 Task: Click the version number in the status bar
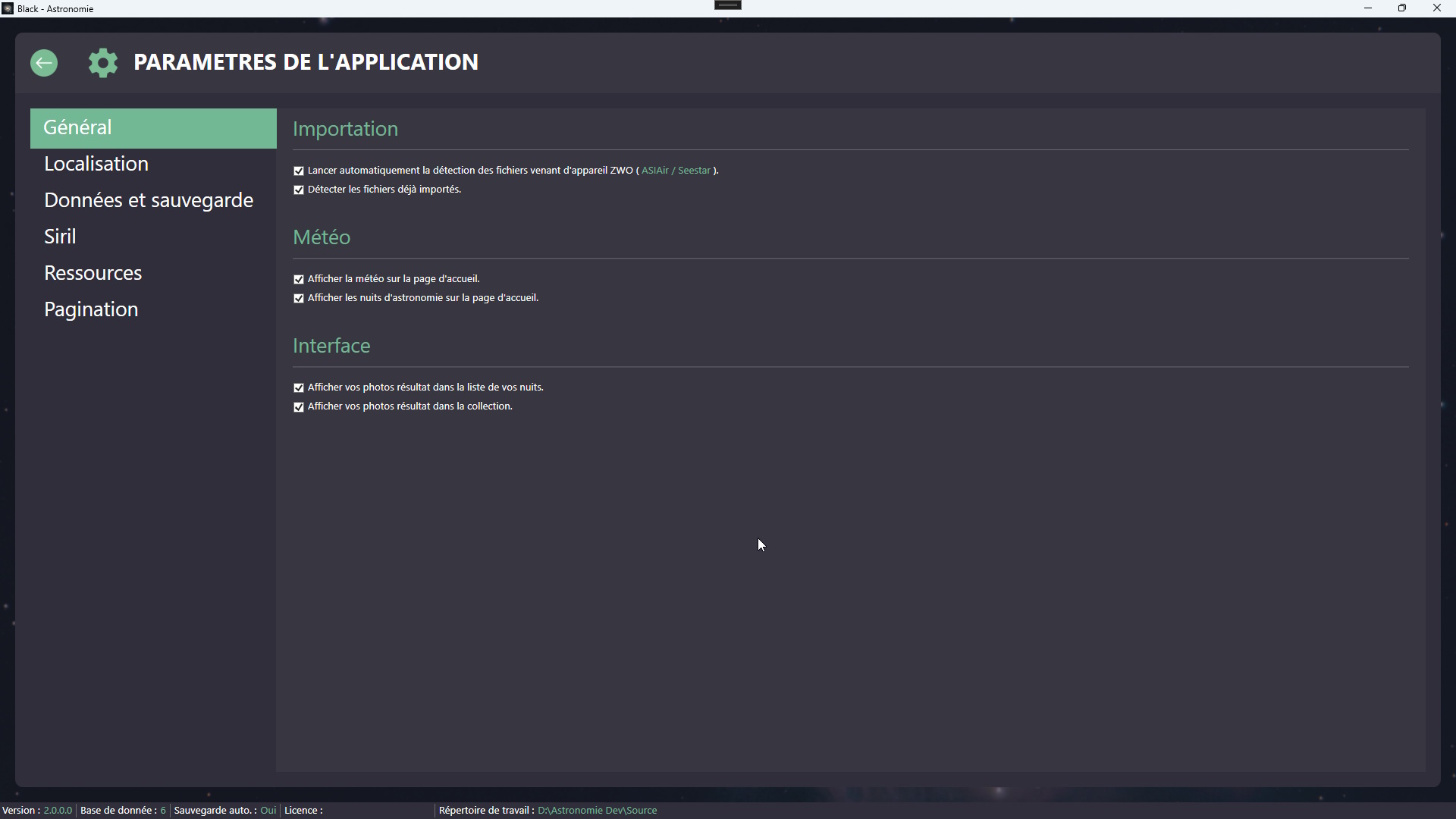click(x=58, y=810)
